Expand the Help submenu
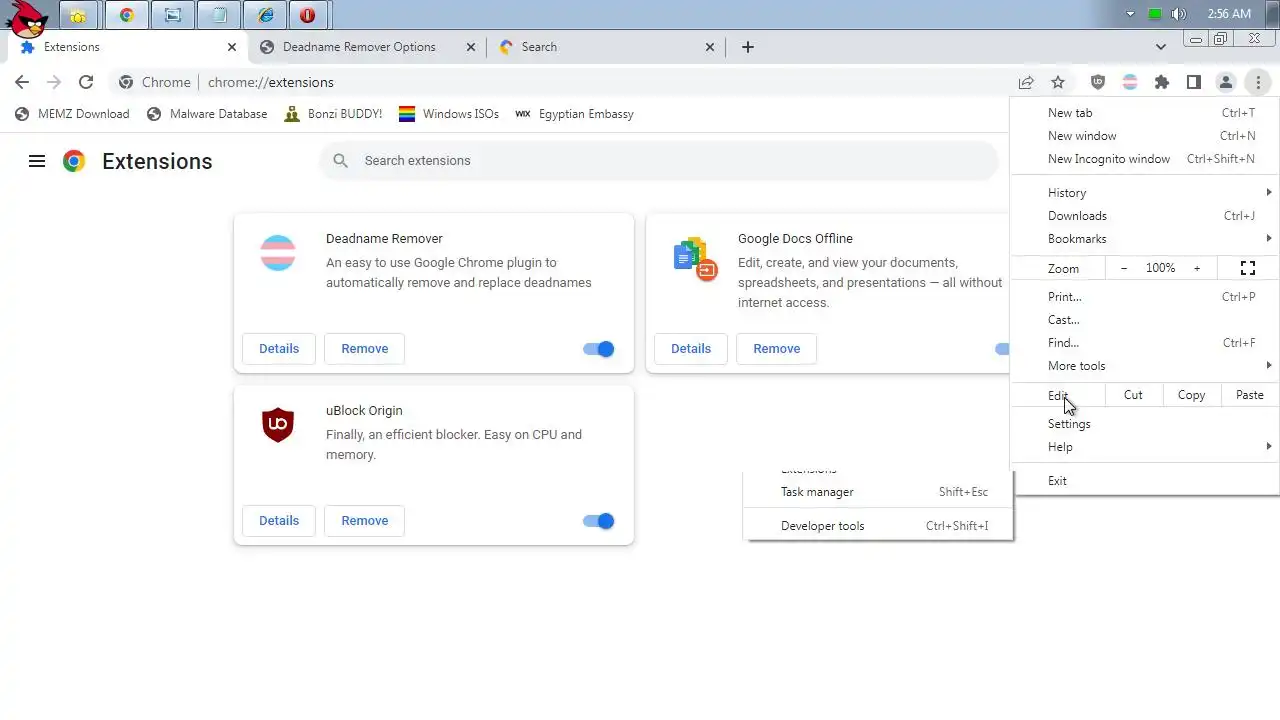1280x720 pixels. coord(1145,446)
